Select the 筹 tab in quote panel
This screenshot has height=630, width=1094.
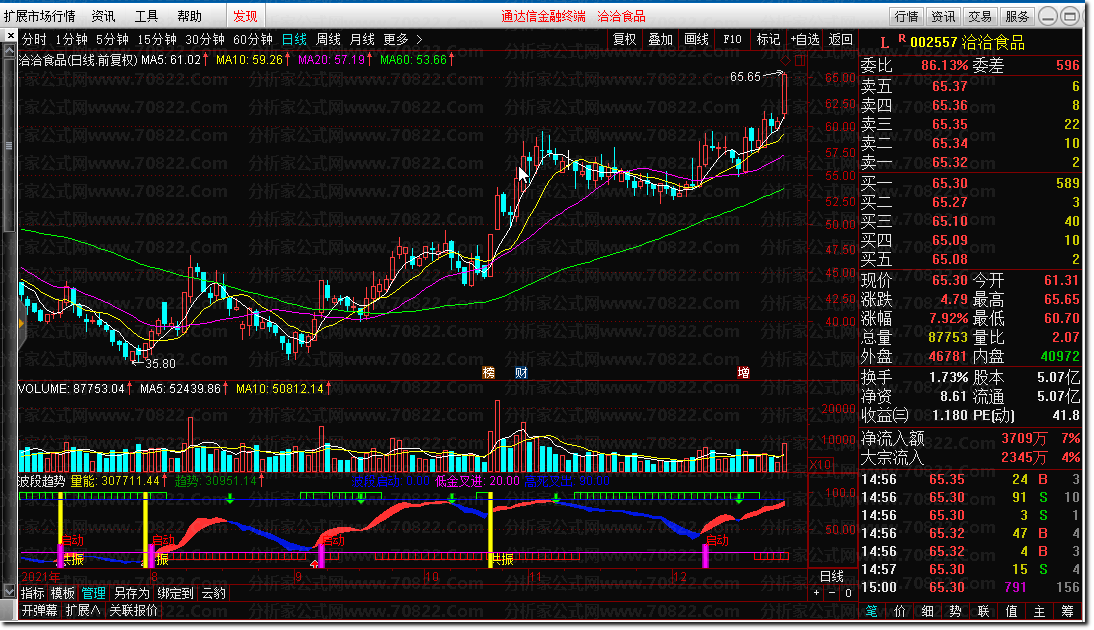tap(1067, 611)
